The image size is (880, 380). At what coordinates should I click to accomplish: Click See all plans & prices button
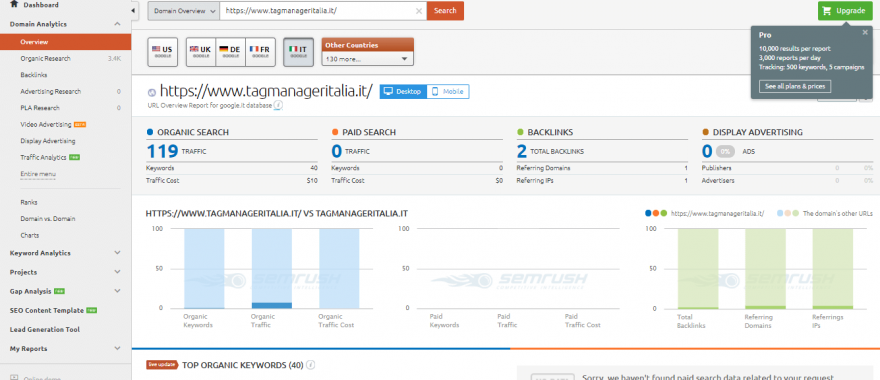point(795,86)
